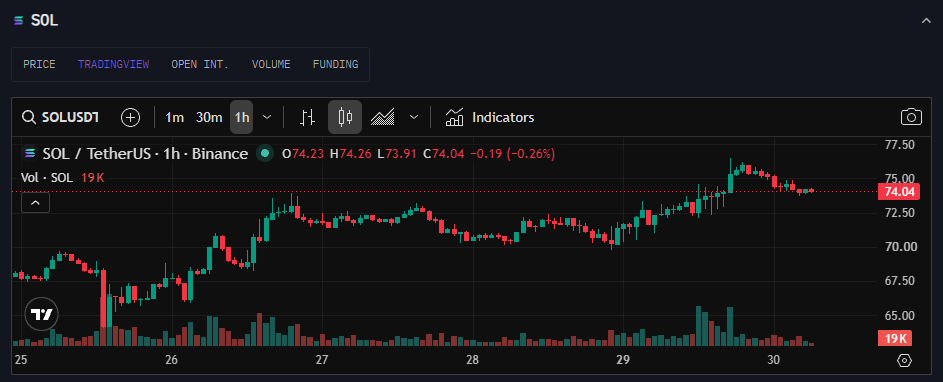Click date 27 on time axis
The width and height of the screenshot is (943, 382).
[x=322, y=360]
